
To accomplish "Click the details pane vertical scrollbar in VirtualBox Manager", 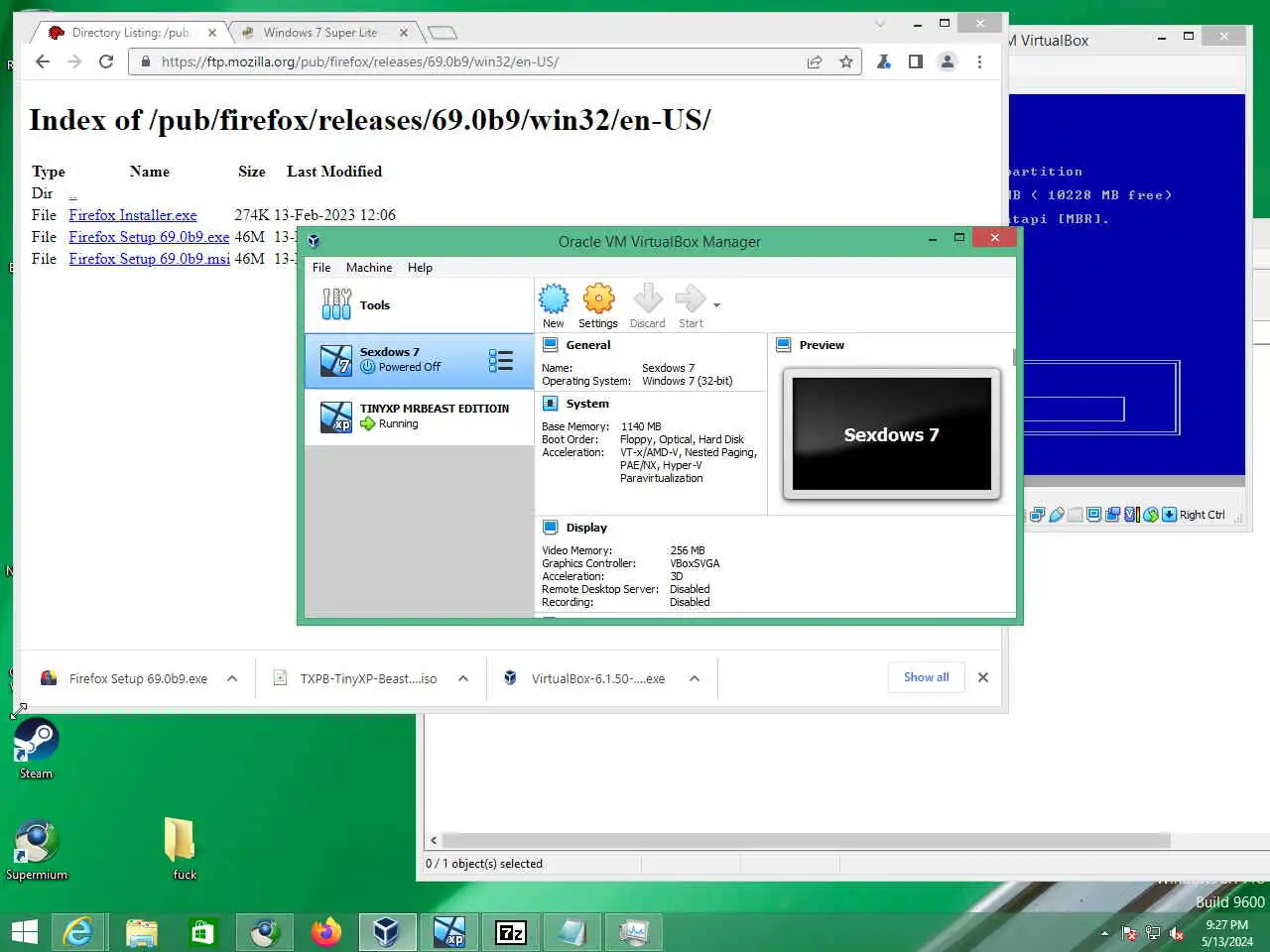I will pos(1013,357).
